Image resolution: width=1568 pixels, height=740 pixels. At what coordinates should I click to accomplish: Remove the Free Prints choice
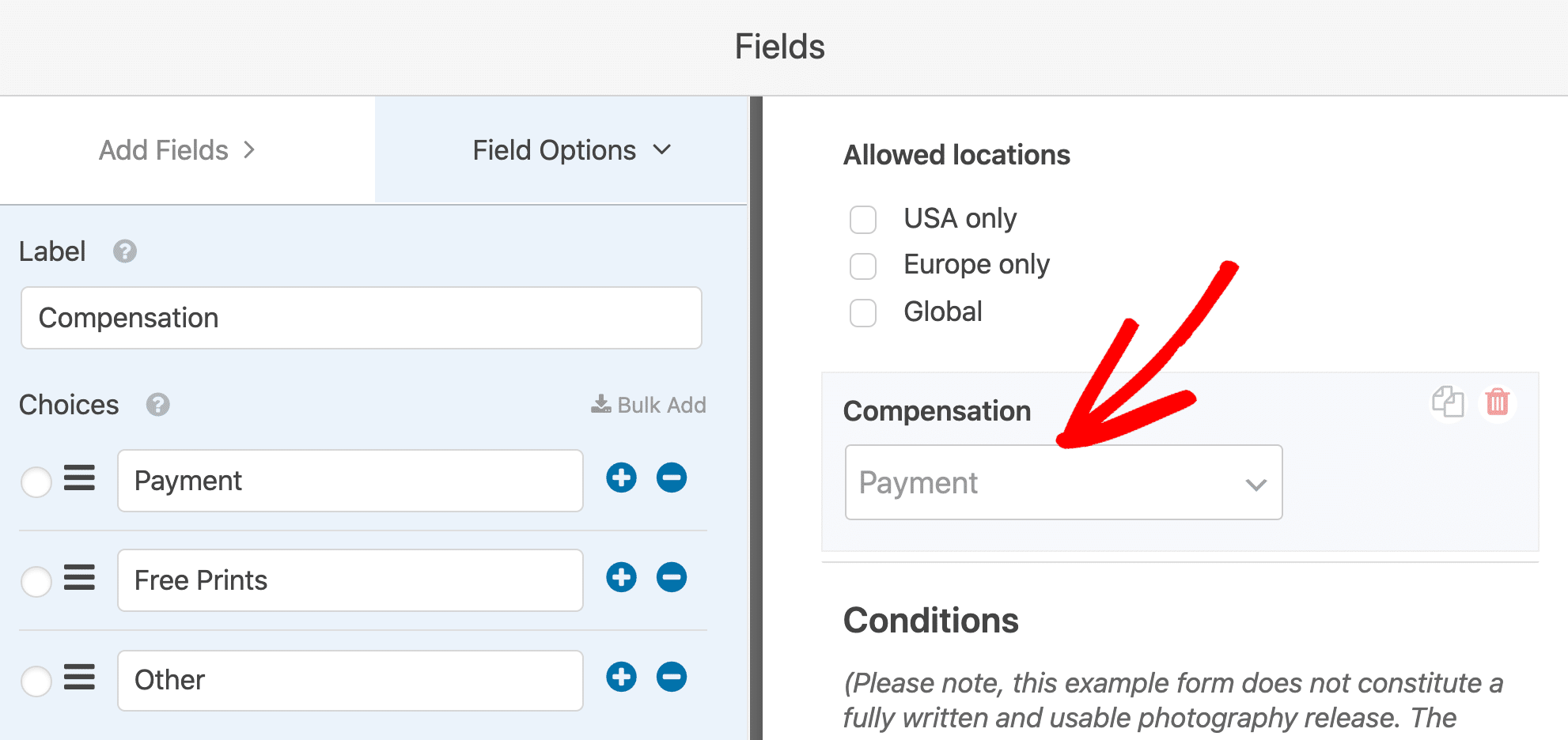click(x=672, y=577)
